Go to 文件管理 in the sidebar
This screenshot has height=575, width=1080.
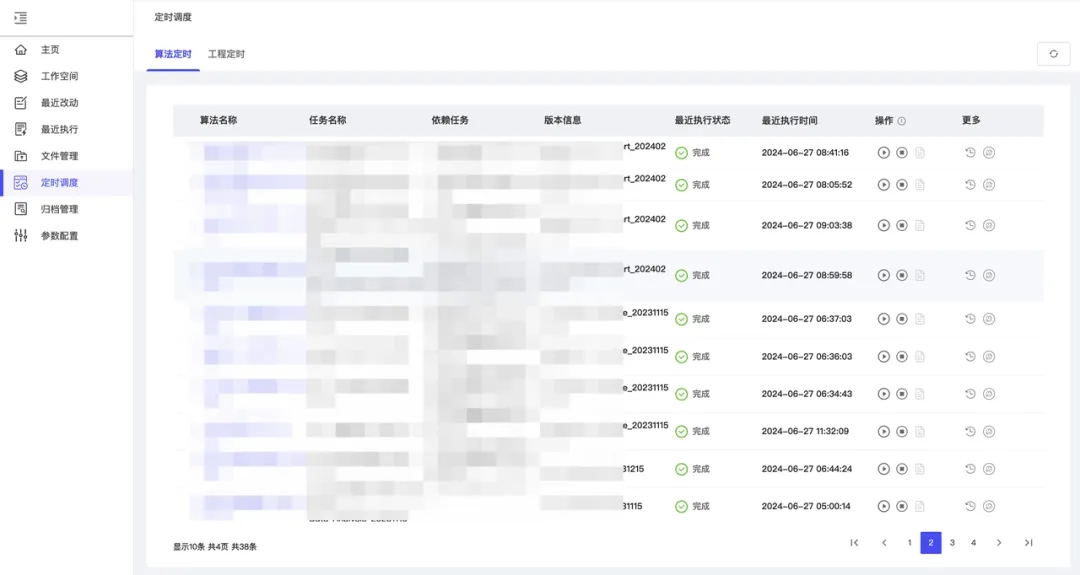(x=59, y=156)
